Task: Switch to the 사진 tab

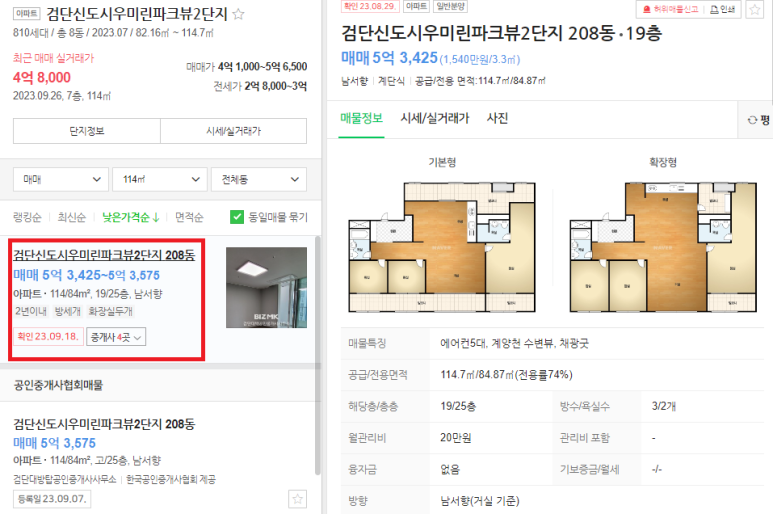Action: pyautogui.click(x=497, y=118)
